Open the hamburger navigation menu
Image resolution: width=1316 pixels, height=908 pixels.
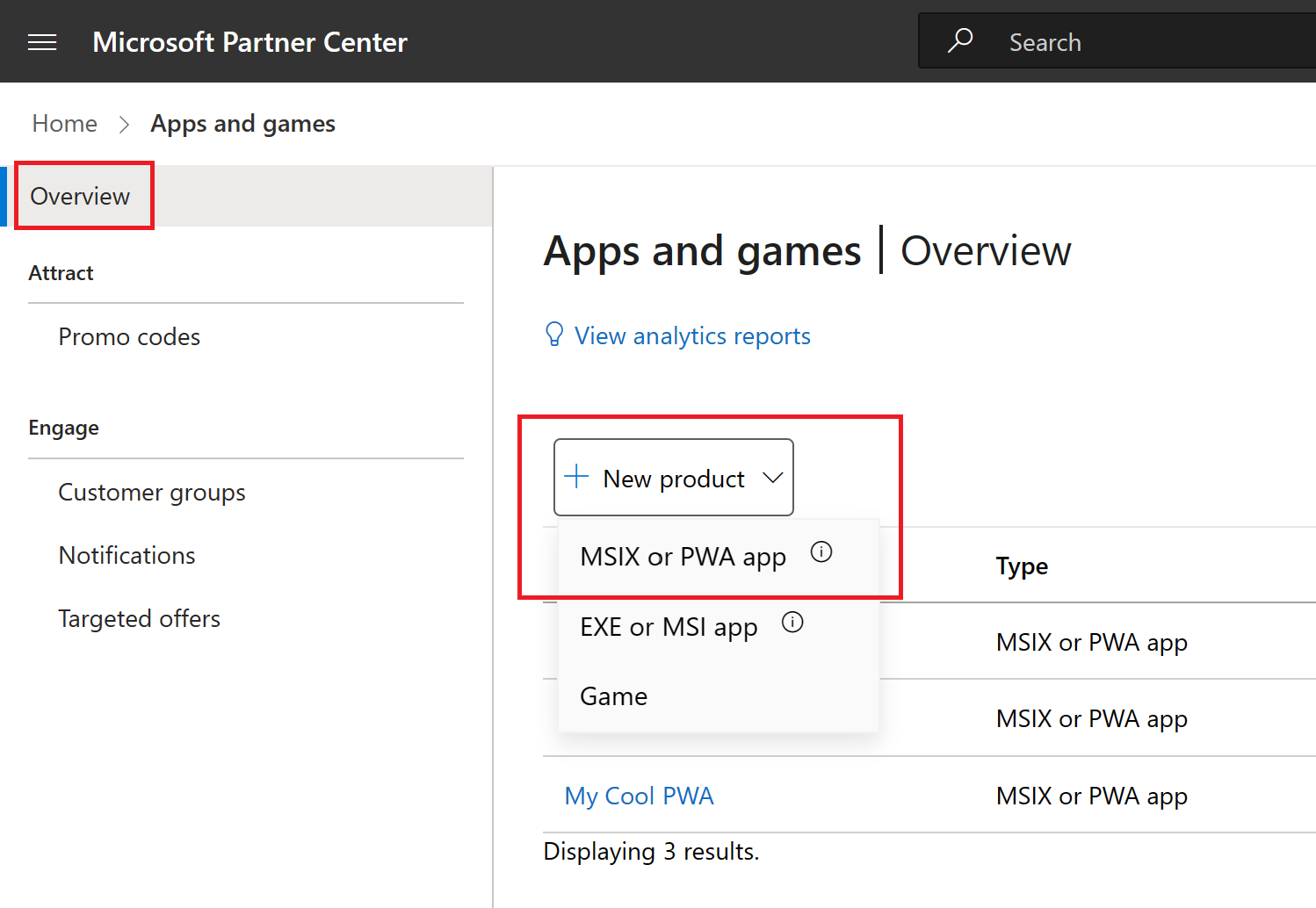pyautogui.click(x=41, y=41)
